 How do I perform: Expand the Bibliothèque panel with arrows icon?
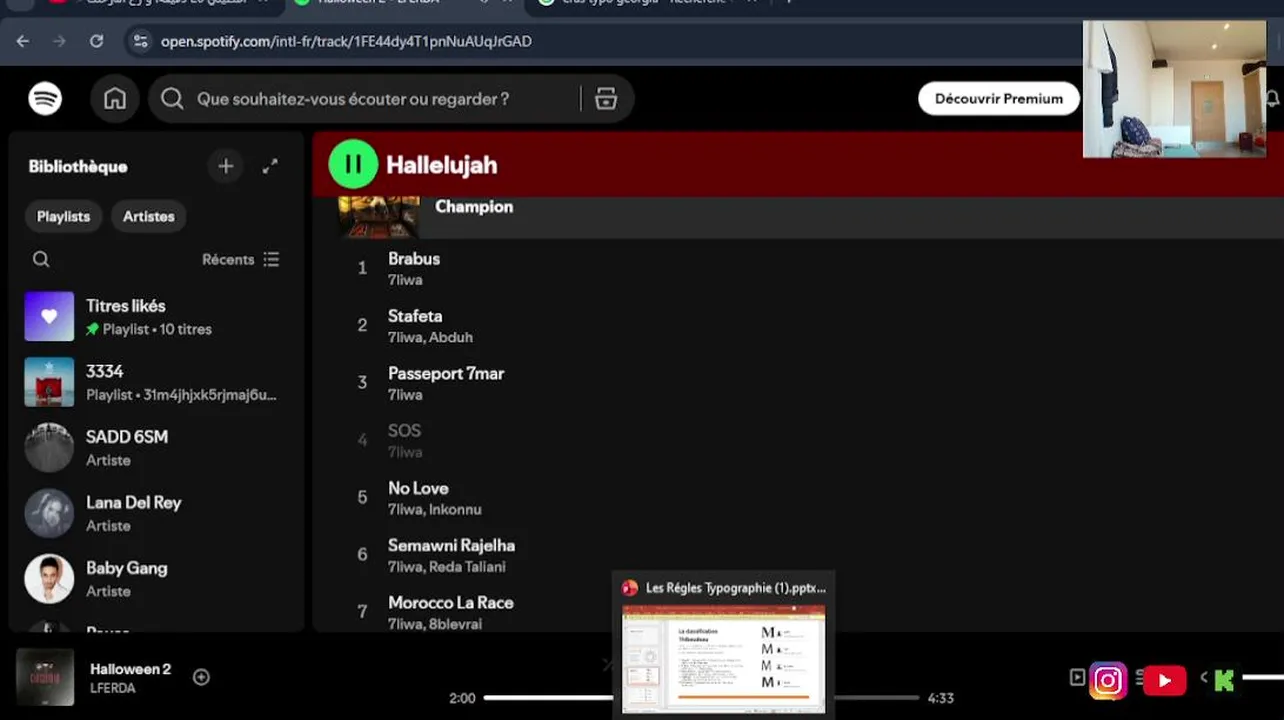[x=270, y=167]
